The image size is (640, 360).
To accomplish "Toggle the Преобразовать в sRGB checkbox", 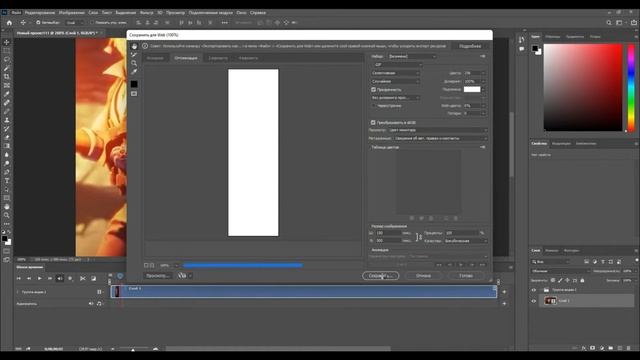I will [373, 122].
